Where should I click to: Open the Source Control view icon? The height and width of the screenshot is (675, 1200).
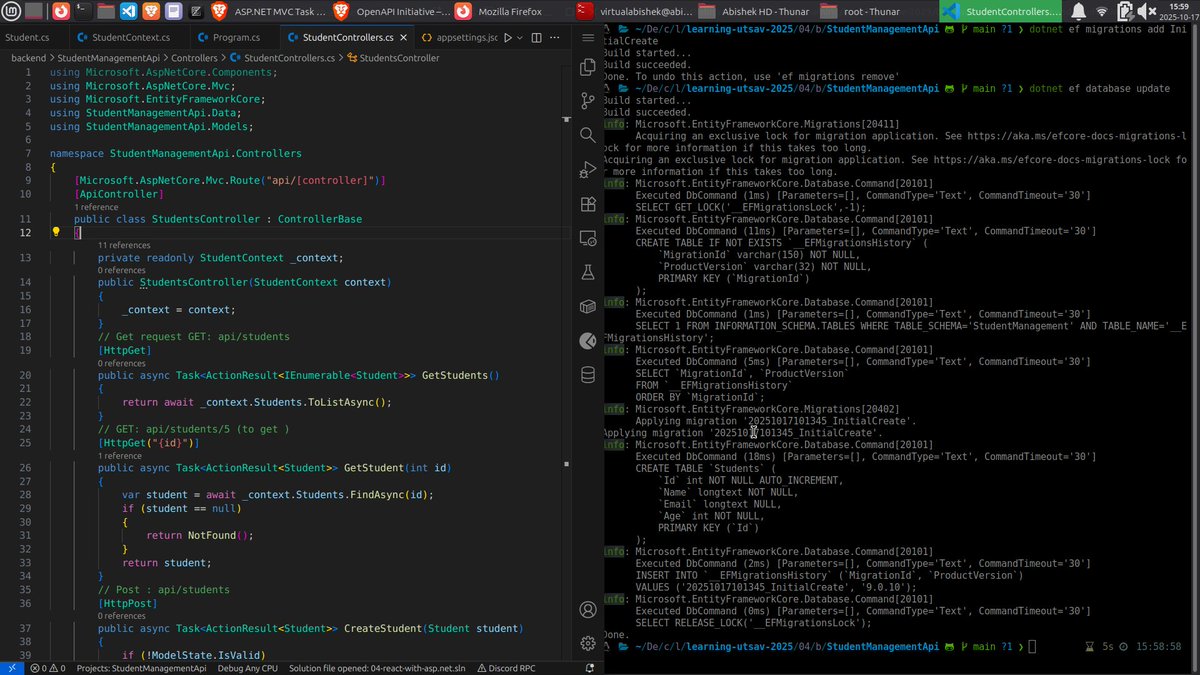point(587,102)
